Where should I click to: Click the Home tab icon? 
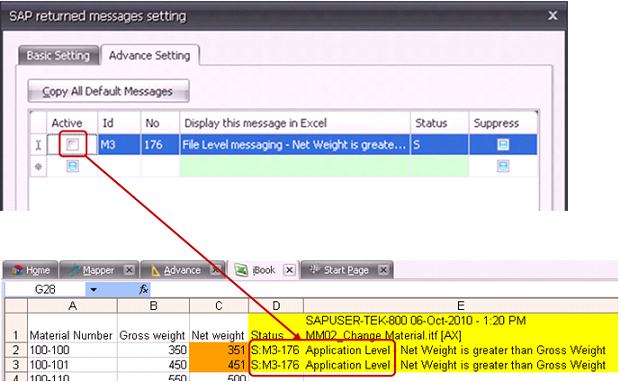coord(17,270)
